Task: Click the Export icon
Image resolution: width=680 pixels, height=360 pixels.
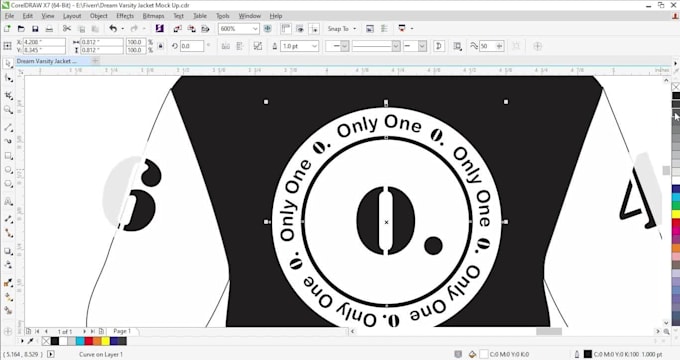Action: pos(192,29)
